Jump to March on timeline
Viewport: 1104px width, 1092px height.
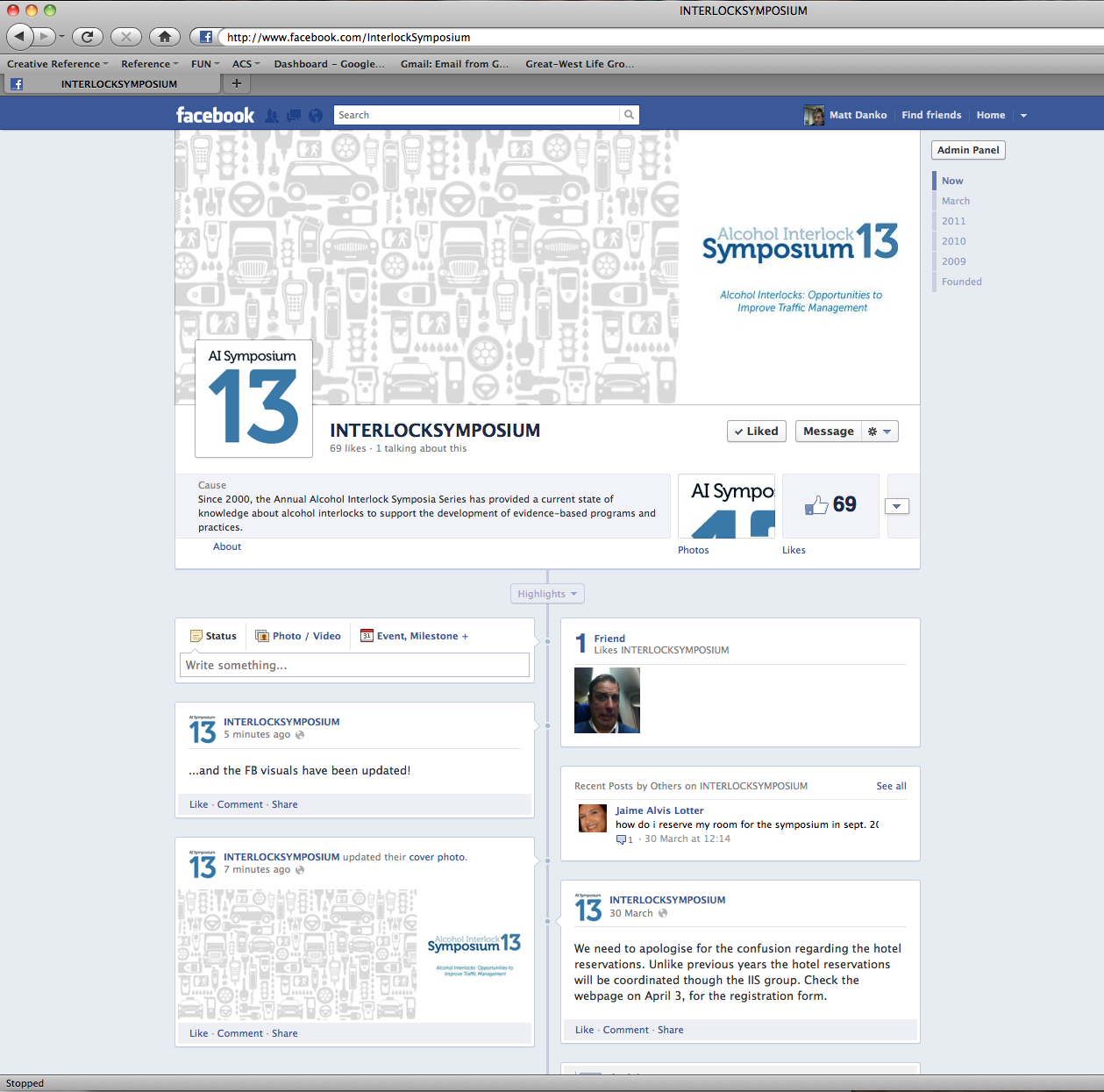pyautogui.click(x=956, y=201)
